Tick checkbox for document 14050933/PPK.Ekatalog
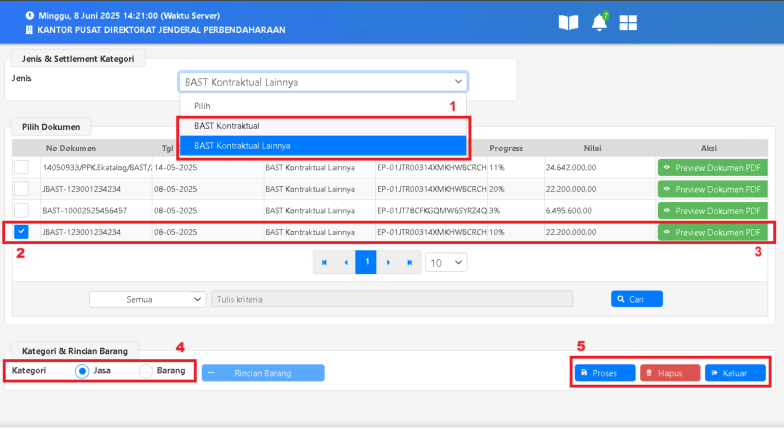Image resolution: width=784 pixels, height=429 pixels. 22,167
